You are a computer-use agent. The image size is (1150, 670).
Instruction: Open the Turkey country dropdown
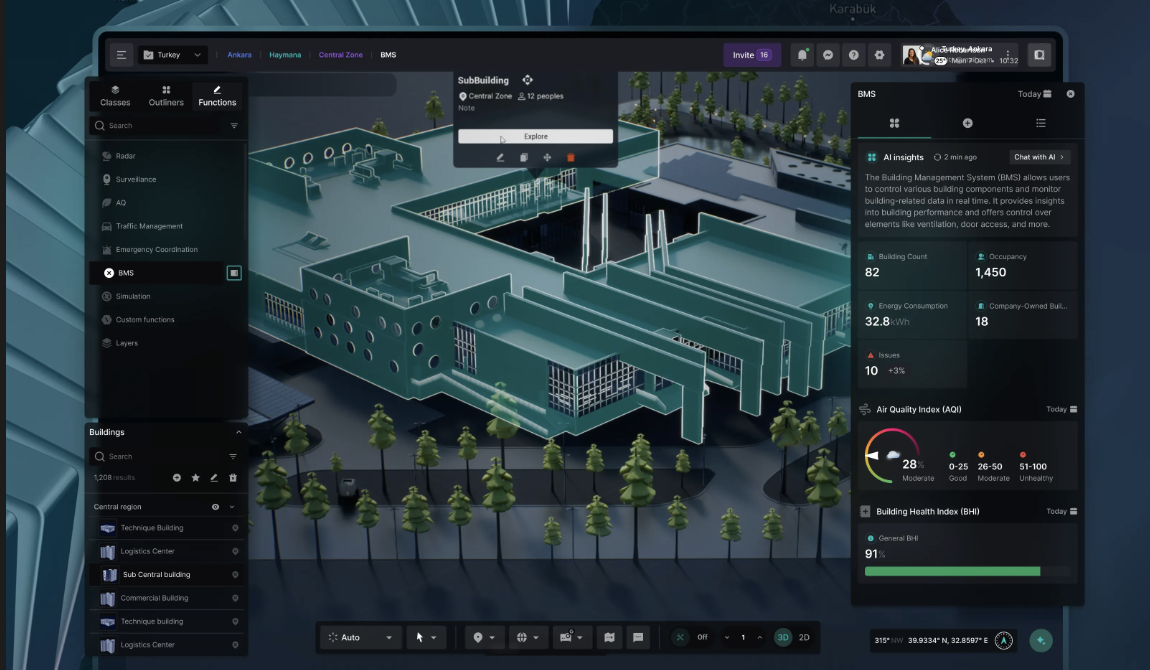pyautogui.click(x=173, y=55)
